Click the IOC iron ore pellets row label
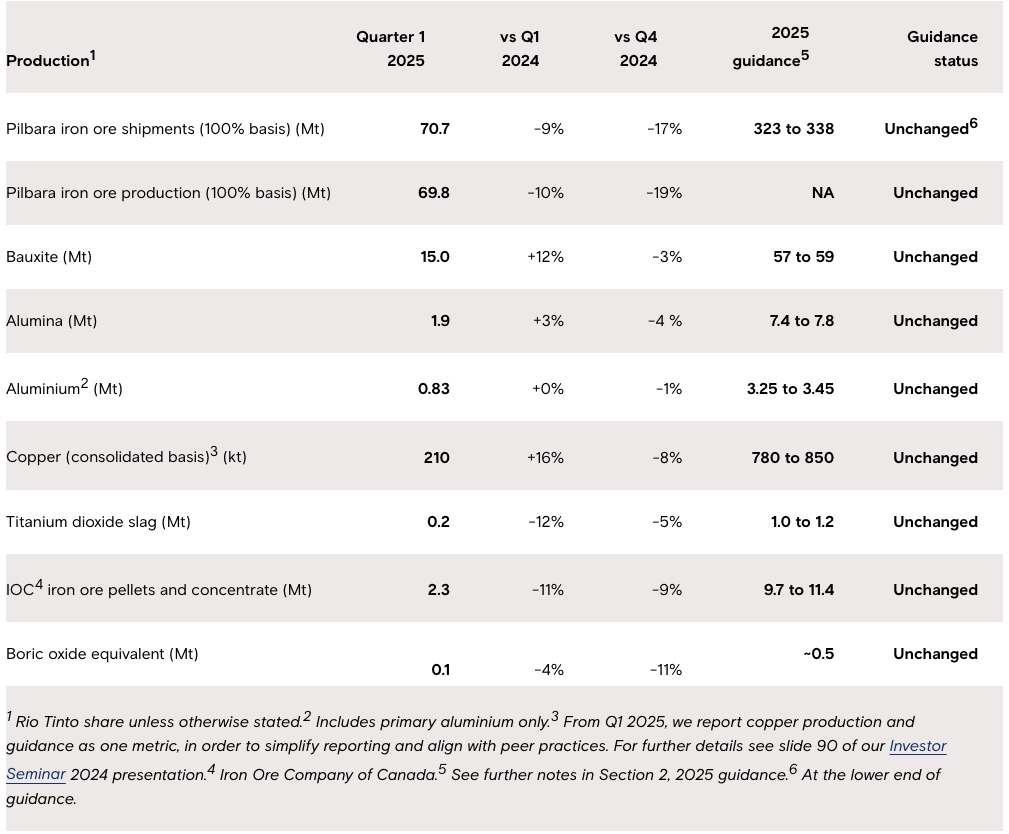 click(x=159, y=590)
